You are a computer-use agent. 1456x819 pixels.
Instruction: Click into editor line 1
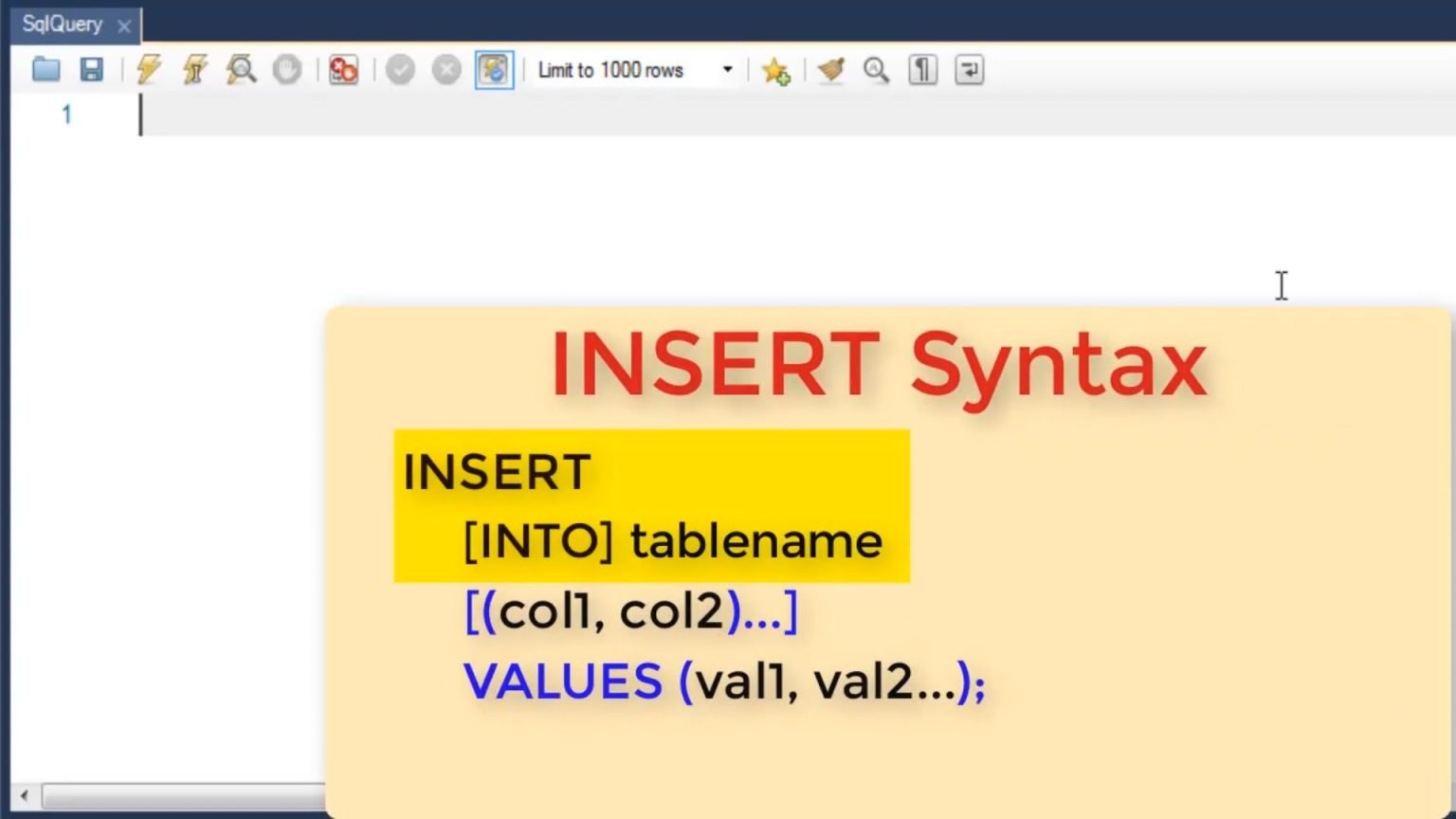pos(796,115)
